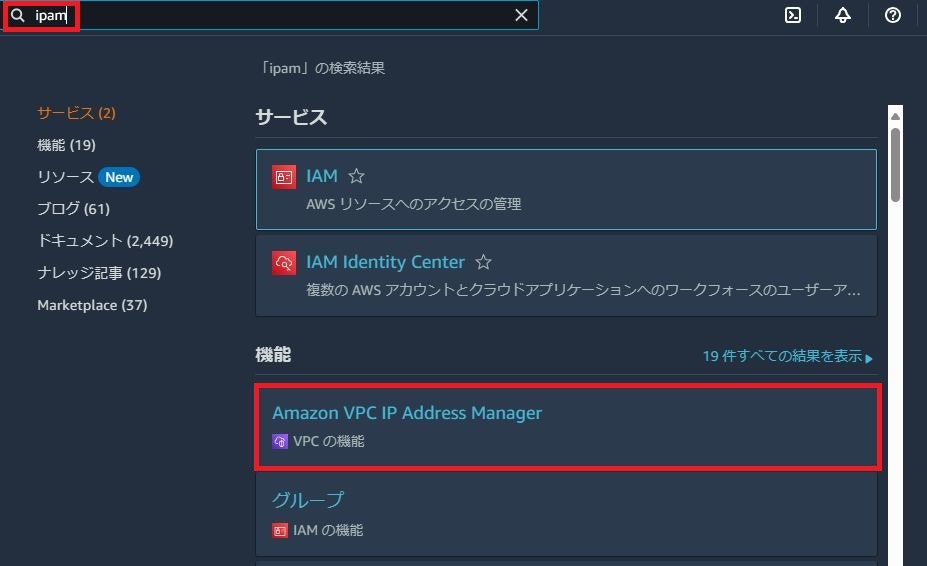Favorite IAM Identity Center with star
This screenshot has width=927, height=566.
coord(483,261)
